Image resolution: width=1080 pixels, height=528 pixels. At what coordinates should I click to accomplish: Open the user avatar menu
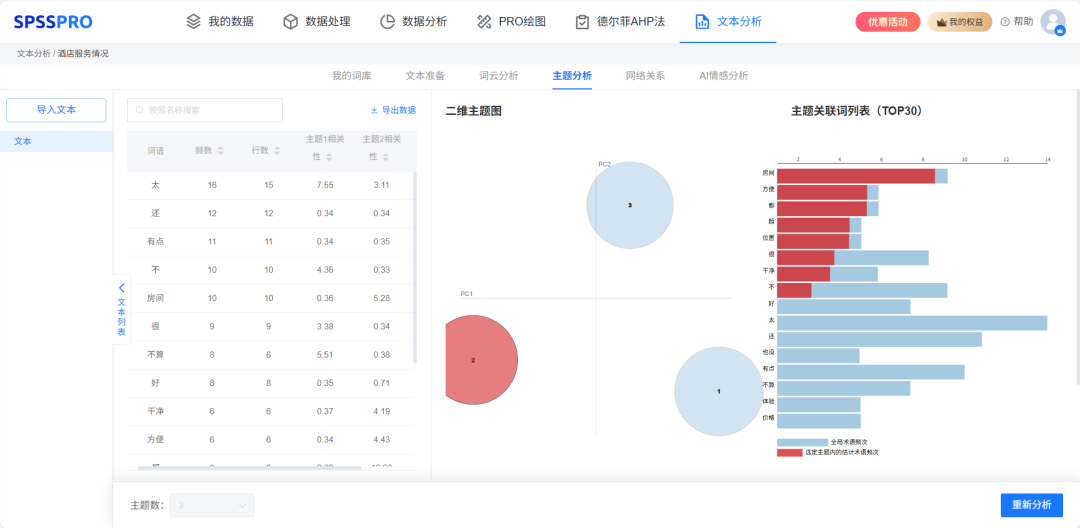(1053, 22)
